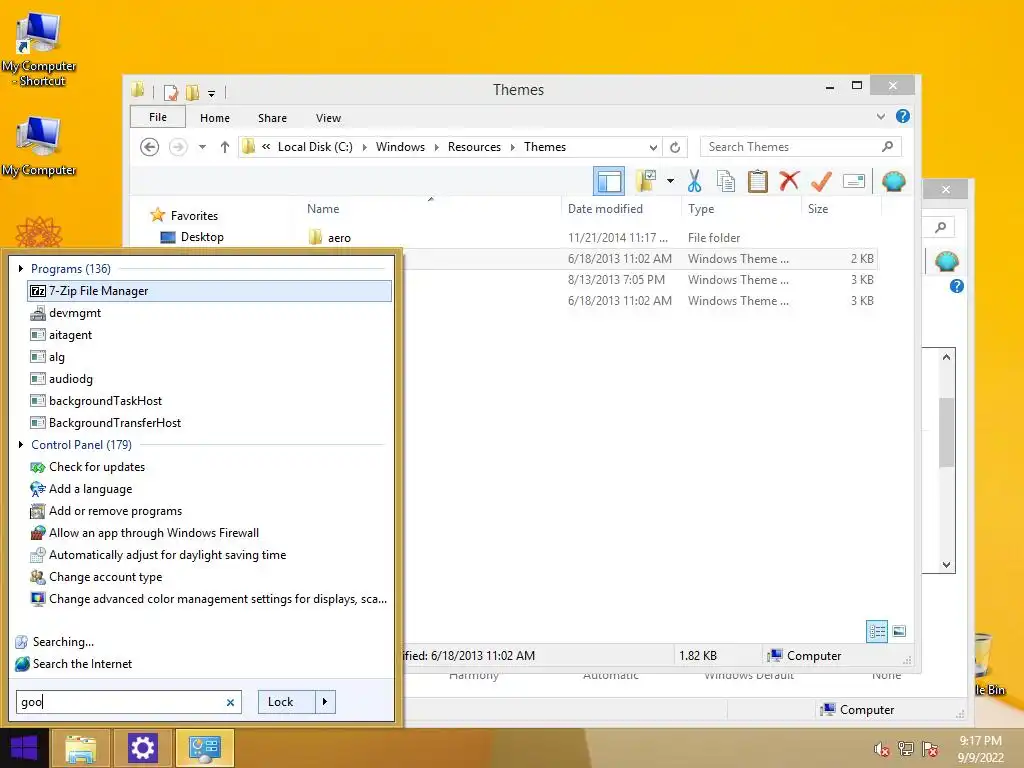This screenshot has width=1024, height=768.
Task: Click the muted volume icon in system tray
Action: point(882,749)
